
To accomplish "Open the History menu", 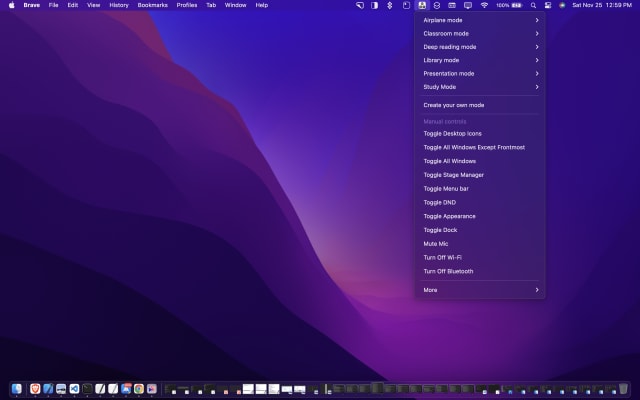I will tap(119, 5).
